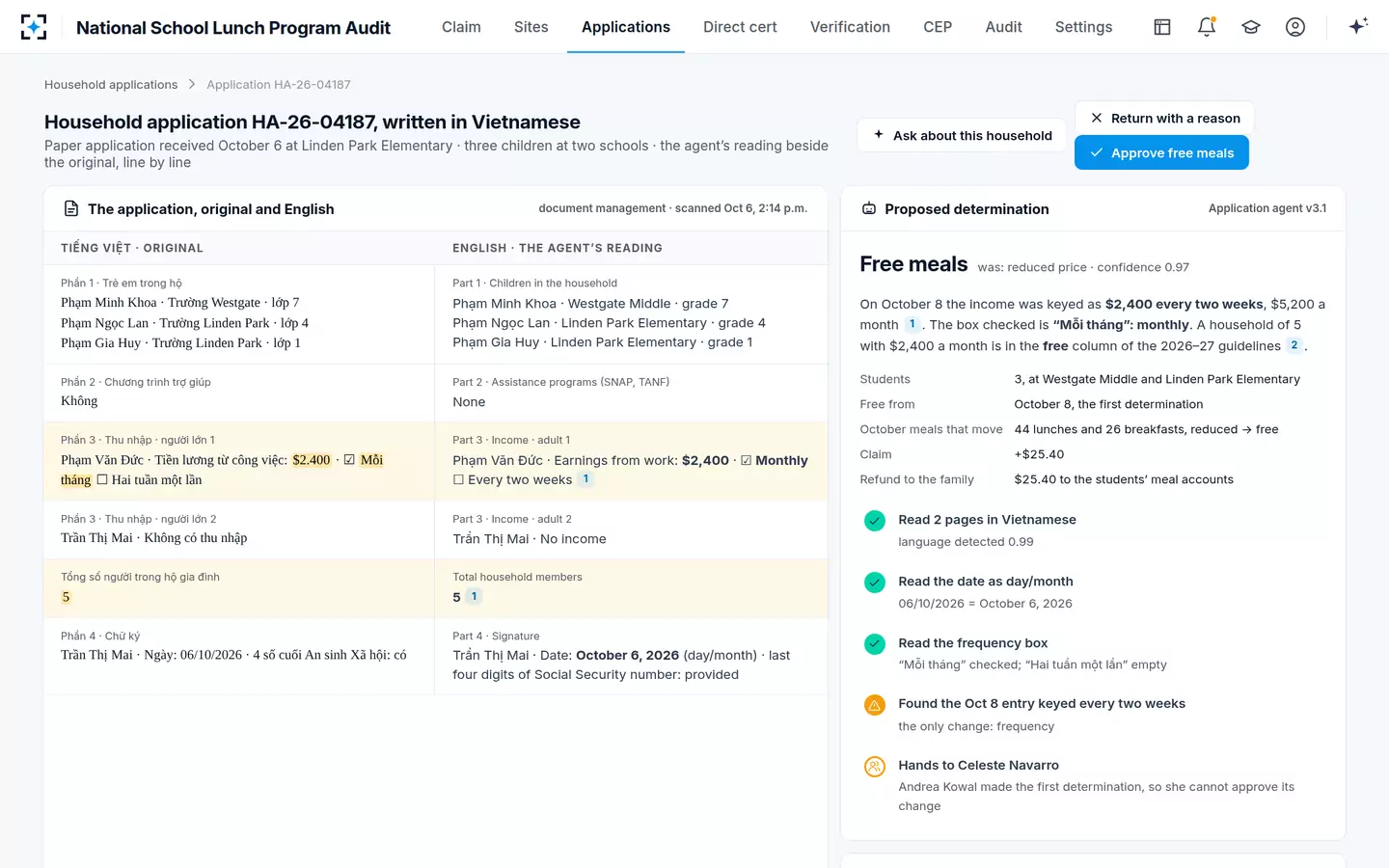Click empty Hai tuần một lần checkbox
The width and height of the screenshot is (1389, 868).
tap(102, 479)
